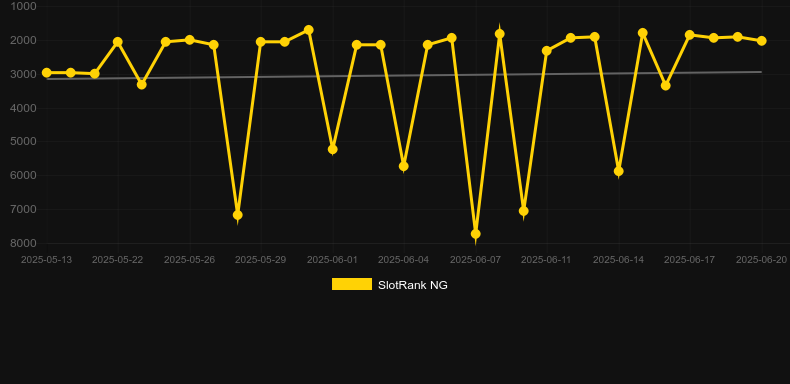Click the 2025-05-13 x-axis date label

coord(46,260)
